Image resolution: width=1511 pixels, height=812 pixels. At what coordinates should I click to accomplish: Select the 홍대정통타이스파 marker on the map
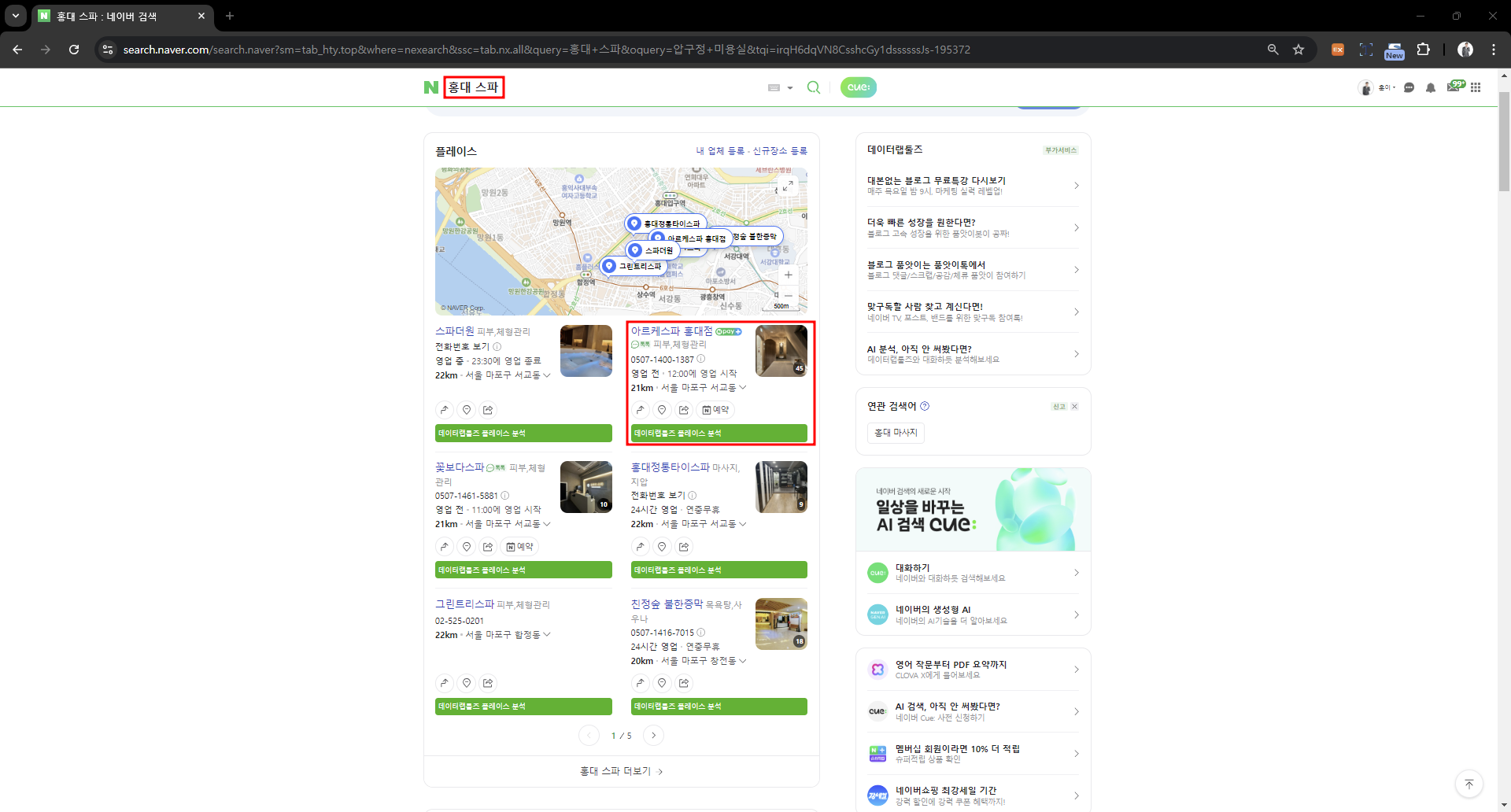pos(665,223)
